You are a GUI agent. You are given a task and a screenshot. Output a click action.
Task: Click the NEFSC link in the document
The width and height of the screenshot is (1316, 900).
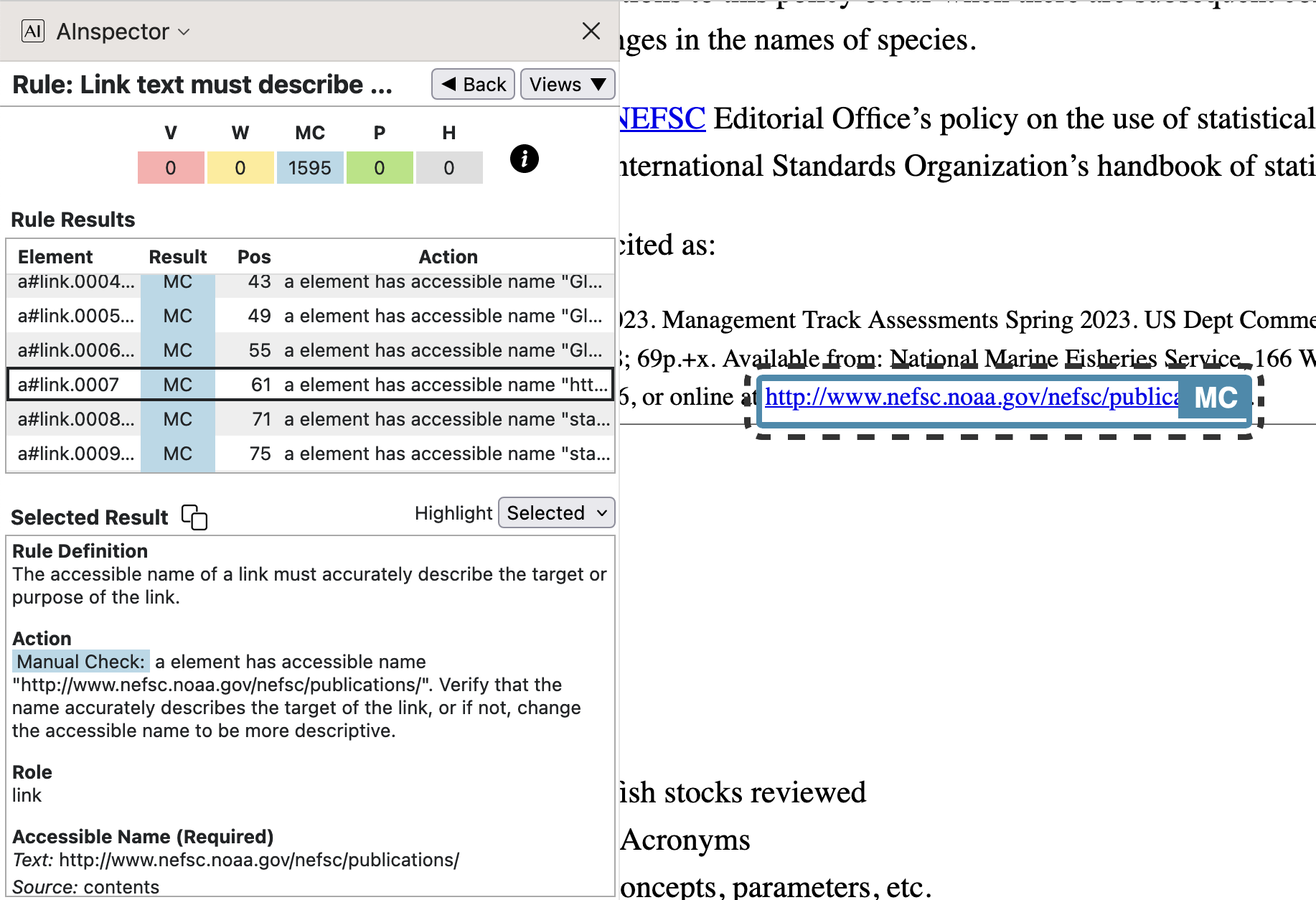662,119
